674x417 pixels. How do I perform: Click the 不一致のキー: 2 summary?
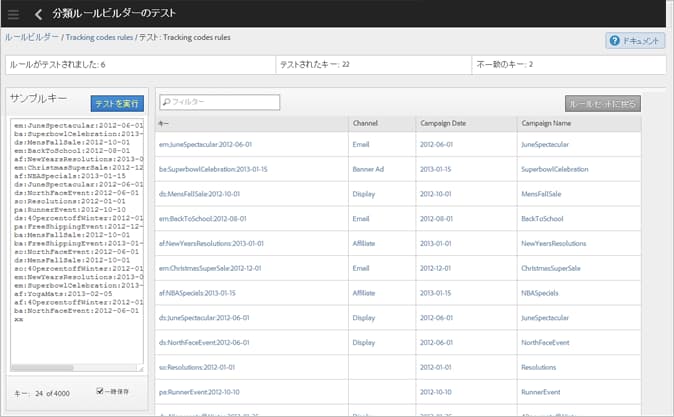[x=504, y=64]
